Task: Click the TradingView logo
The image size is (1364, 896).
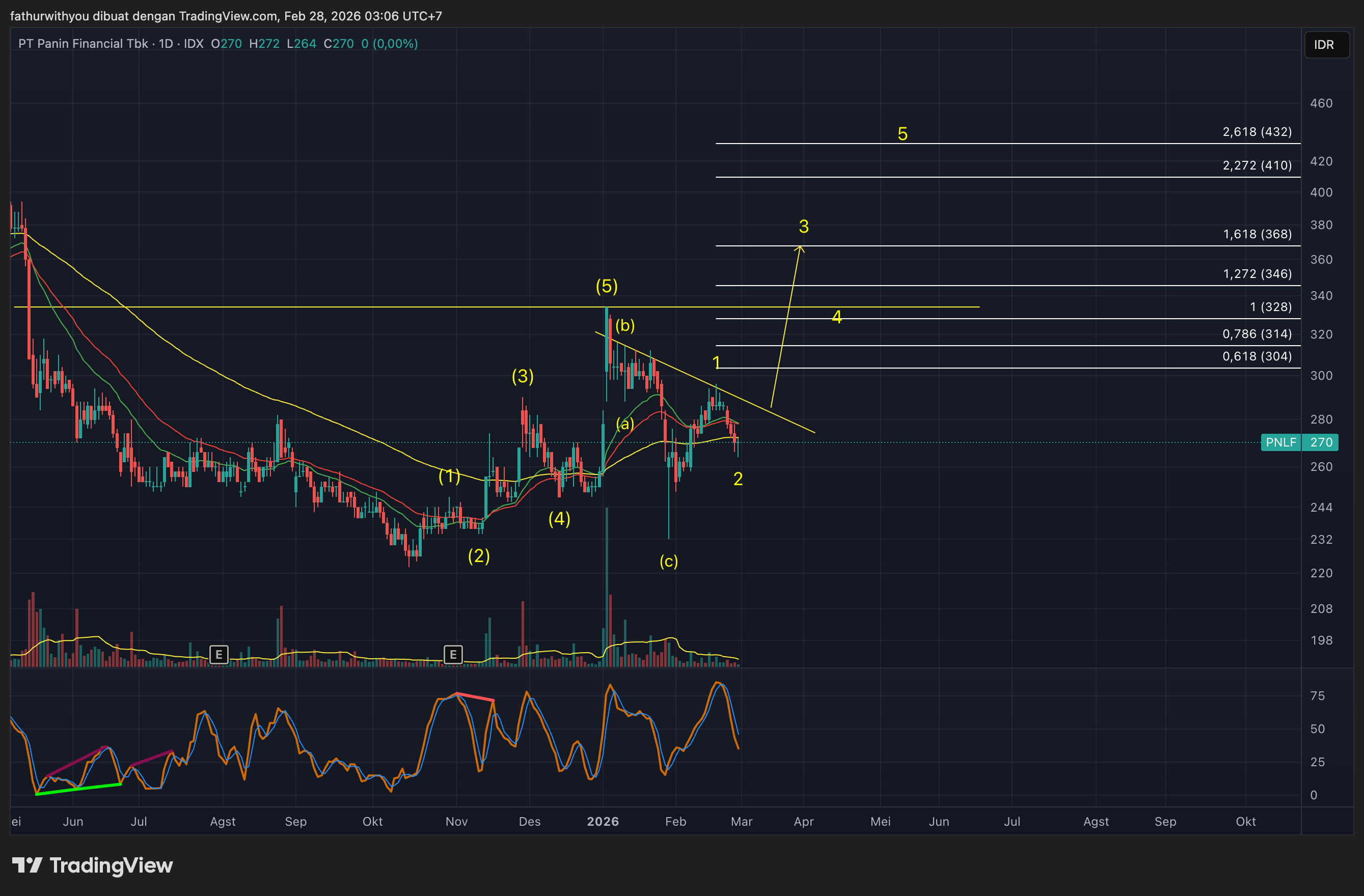Action: (x=93, y=865)
